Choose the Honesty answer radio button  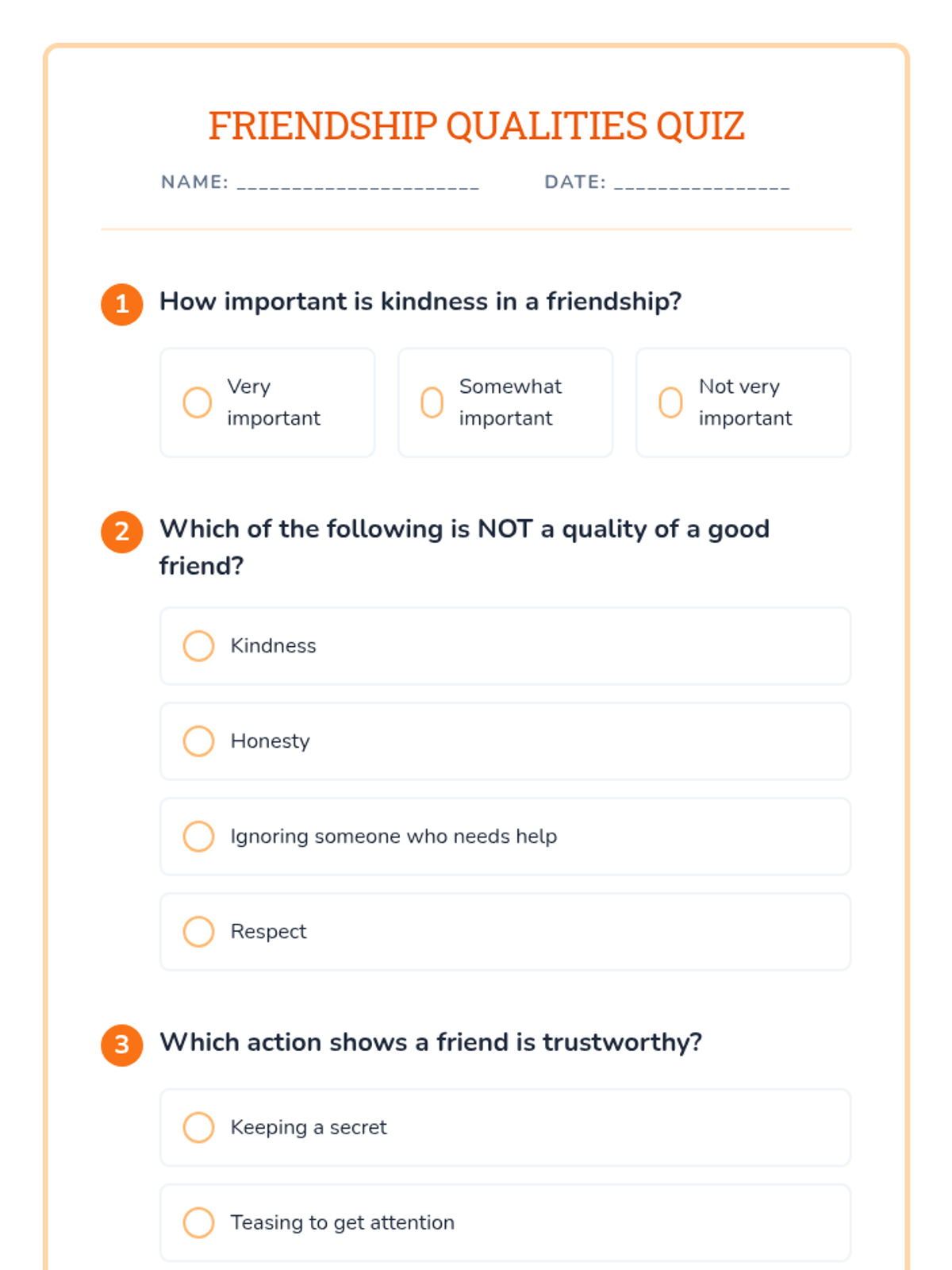point(198,741)
